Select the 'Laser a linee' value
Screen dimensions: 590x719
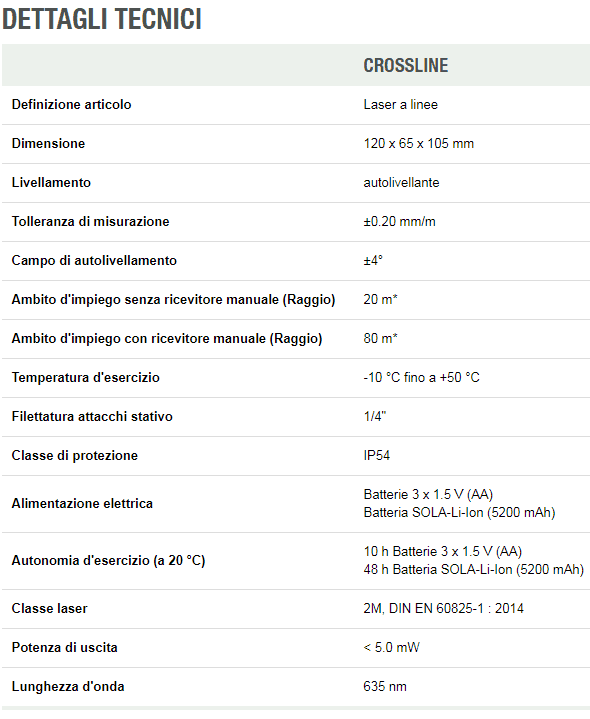(x=401, y=105)
